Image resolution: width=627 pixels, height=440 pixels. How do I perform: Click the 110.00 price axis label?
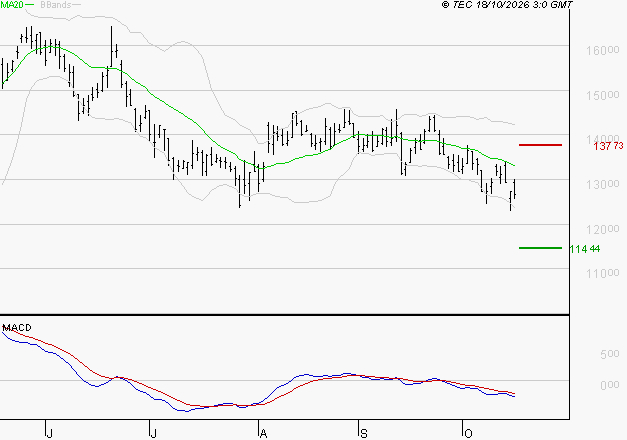603,273
